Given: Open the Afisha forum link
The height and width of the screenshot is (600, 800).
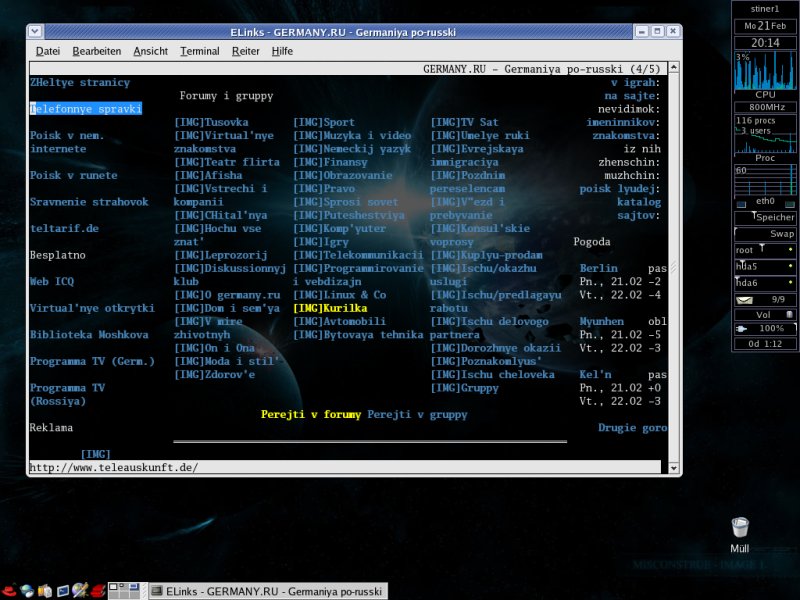Looking at the screenshot, I should (x=208, y=176).
